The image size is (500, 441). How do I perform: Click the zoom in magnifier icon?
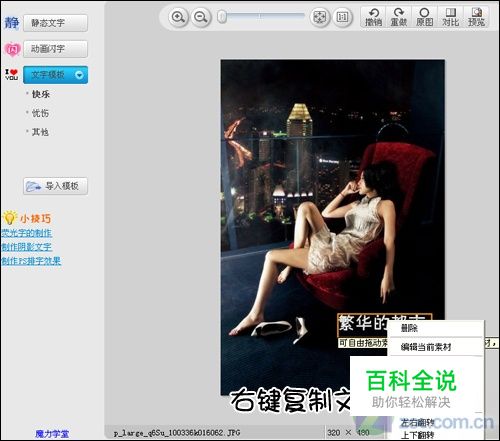tap(178, 17)
